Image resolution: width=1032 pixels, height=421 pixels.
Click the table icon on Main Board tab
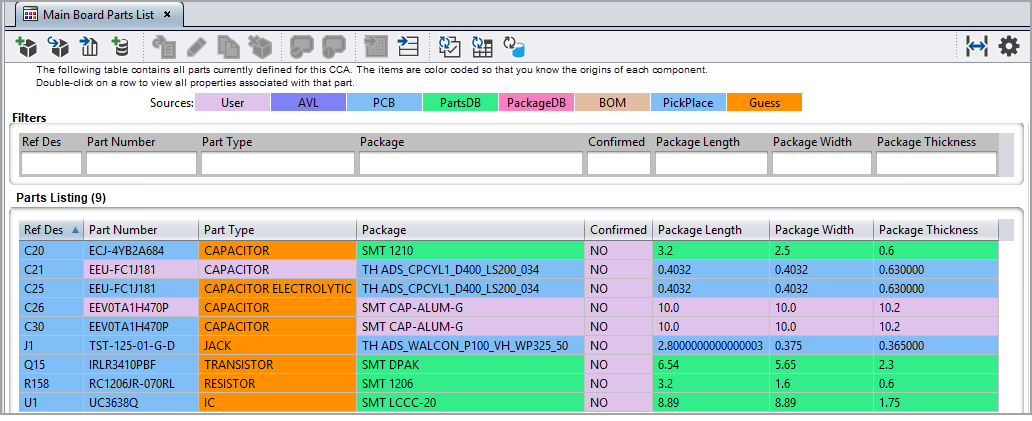tap(30, 14)
